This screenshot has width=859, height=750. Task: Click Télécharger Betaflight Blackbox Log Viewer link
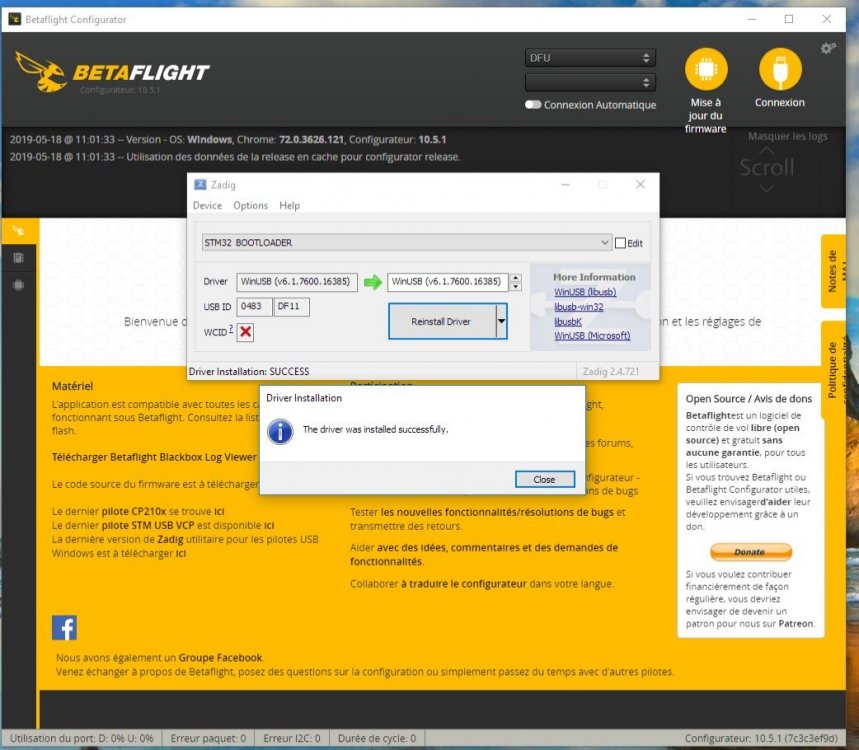[x=154, y=457]
